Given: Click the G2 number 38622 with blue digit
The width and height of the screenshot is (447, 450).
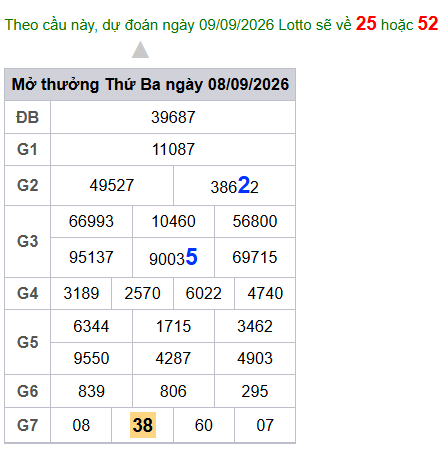Looking at the screenshot, I should (x=234, y=186).
